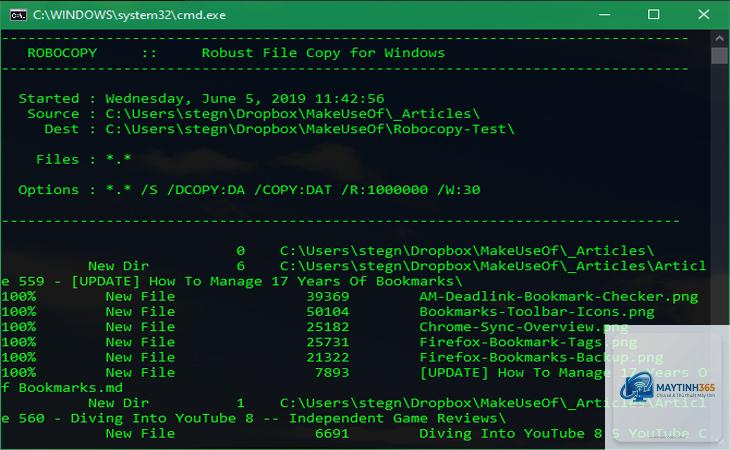The width and height of the screenshot is (730, 450).
Task: Maximize the cmd.exe window
Action: 654,15
